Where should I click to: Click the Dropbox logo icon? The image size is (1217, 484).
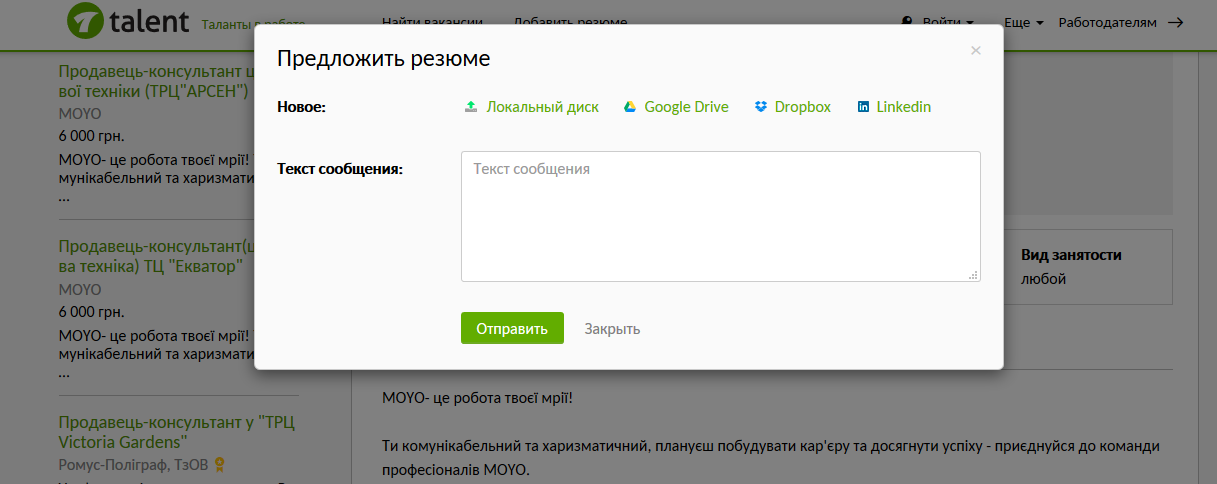click(761, 107)
